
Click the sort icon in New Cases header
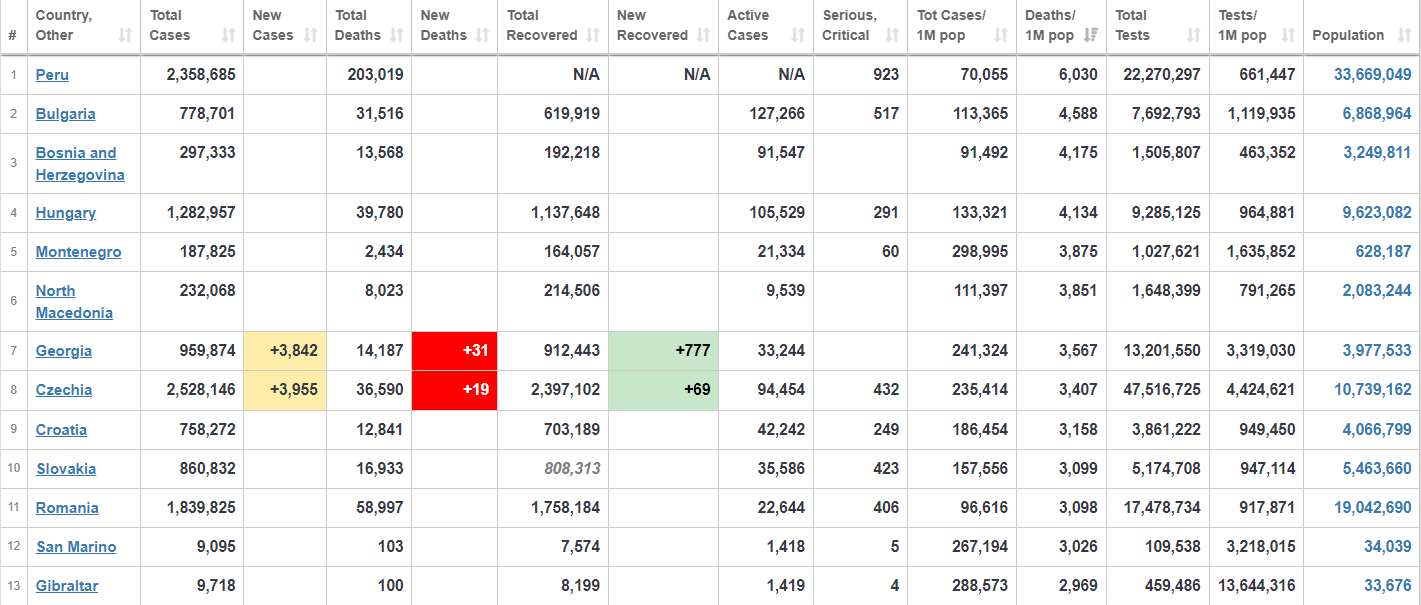pyautogui.click(x=310, y=35)
